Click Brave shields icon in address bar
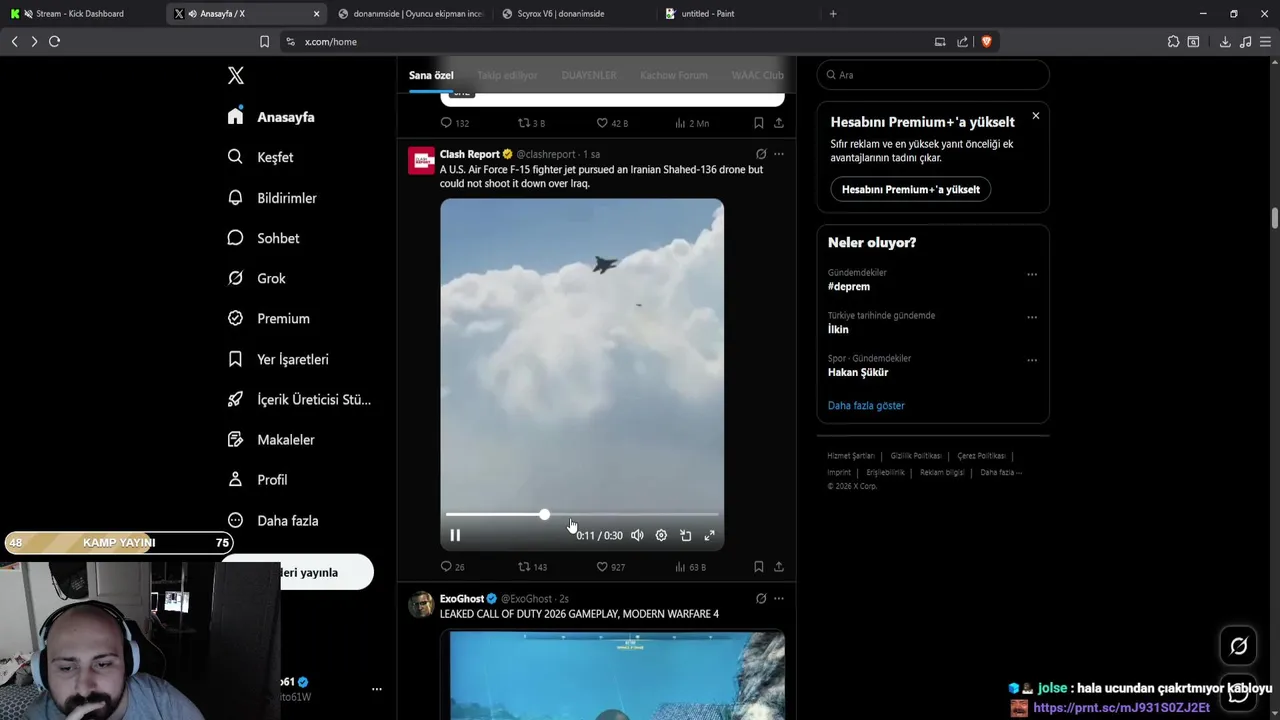Viewport: 1280px width, 720px height. pos(986,41)
